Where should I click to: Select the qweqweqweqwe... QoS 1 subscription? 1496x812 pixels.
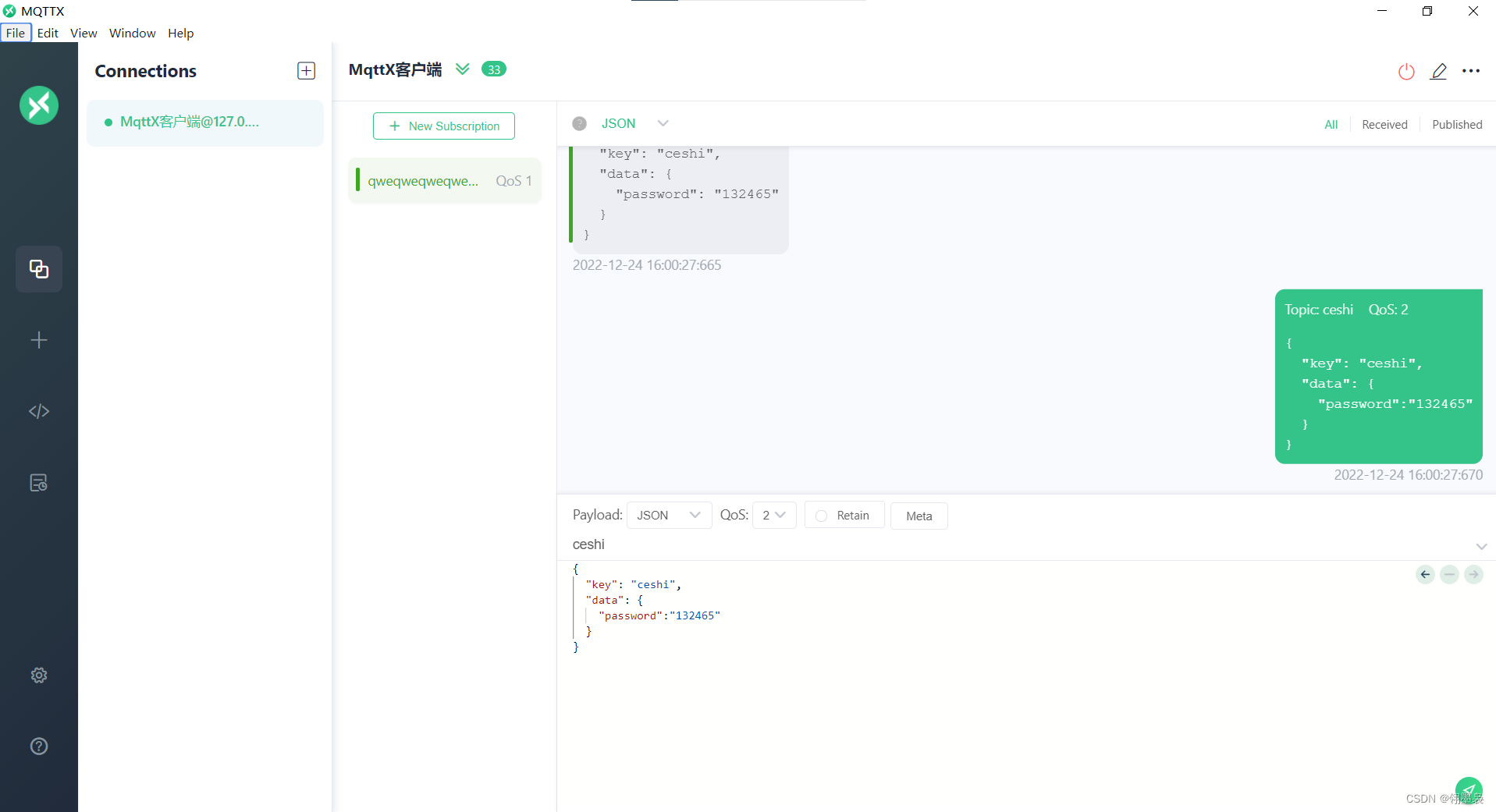445,181
